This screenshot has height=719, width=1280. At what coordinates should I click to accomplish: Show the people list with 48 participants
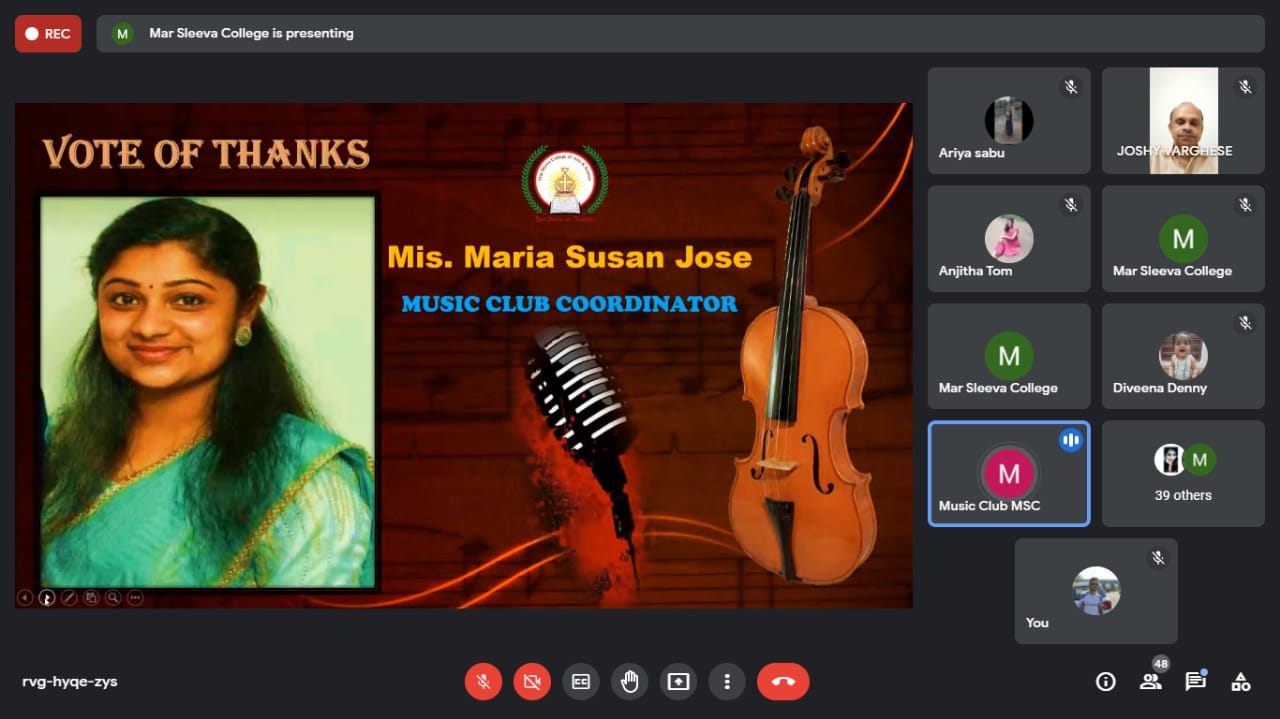pos(1150,682)
